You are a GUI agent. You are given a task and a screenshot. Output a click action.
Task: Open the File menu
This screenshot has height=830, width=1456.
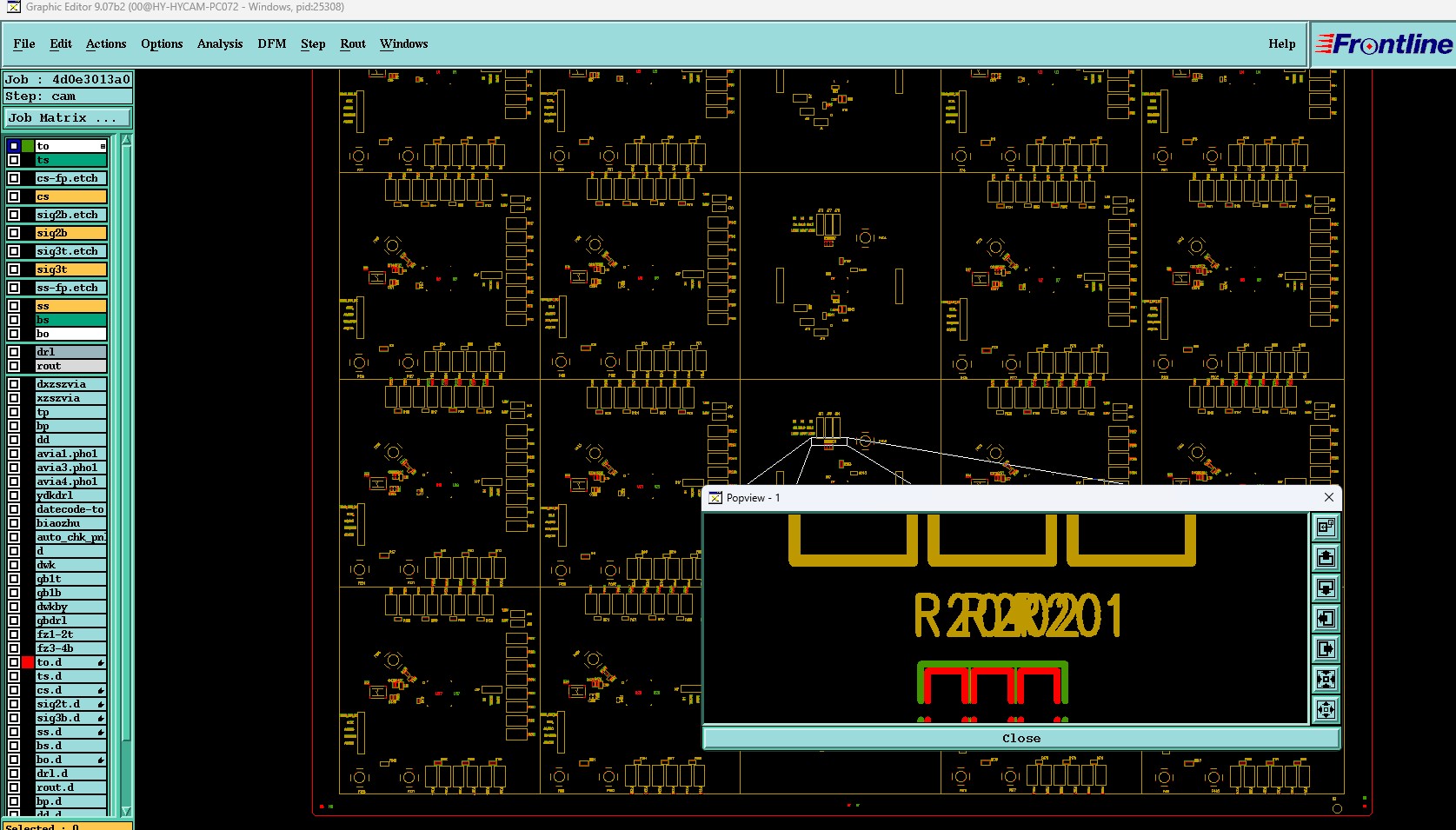click(24, 43)
